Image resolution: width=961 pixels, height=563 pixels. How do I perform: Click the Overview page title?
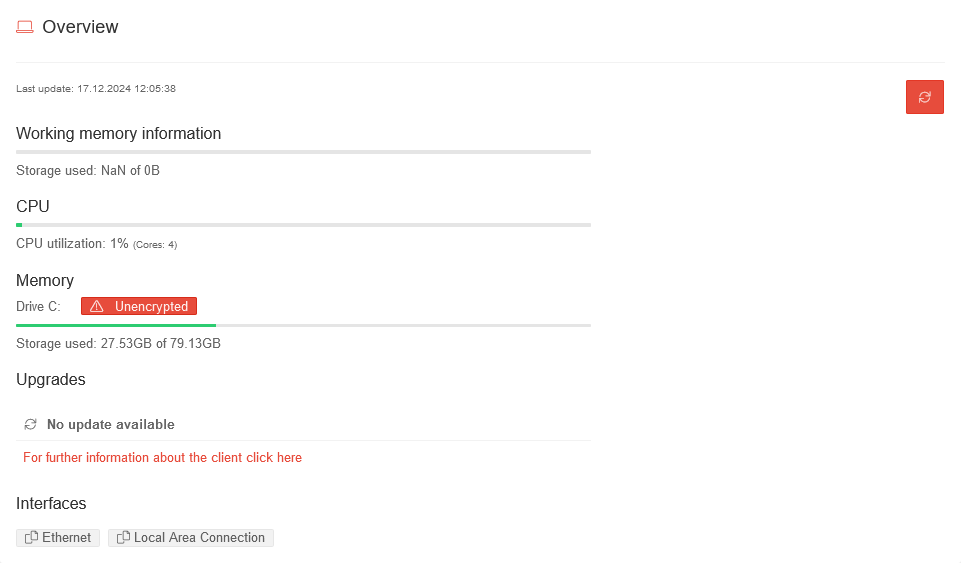80,27
